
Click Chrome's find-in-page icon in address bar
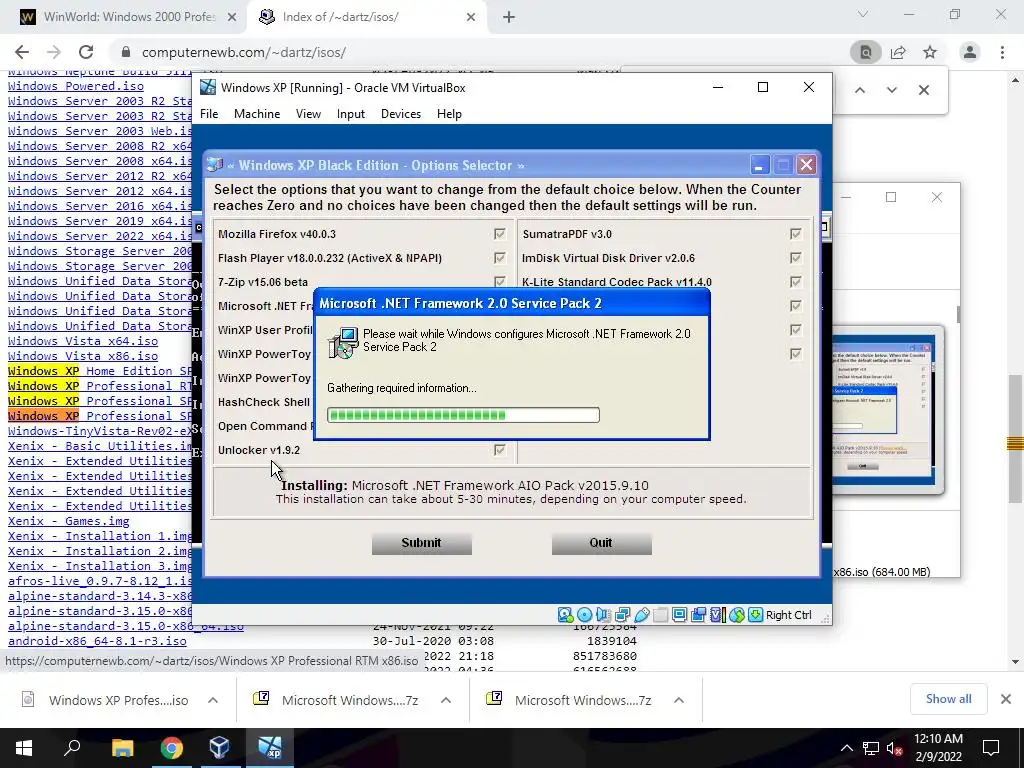(866, 52)
